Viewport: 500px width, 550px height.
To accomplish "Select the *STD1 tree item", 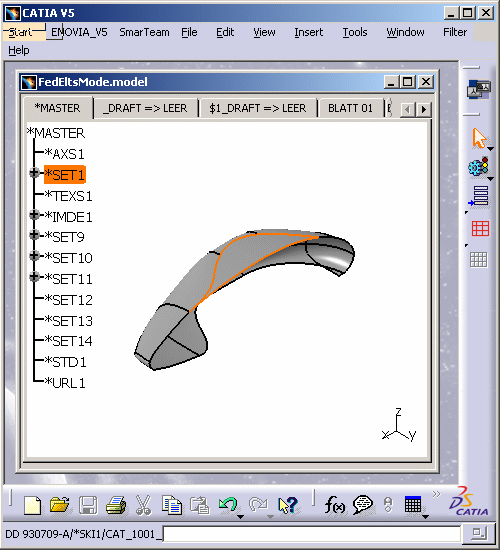I will [66, 362].
